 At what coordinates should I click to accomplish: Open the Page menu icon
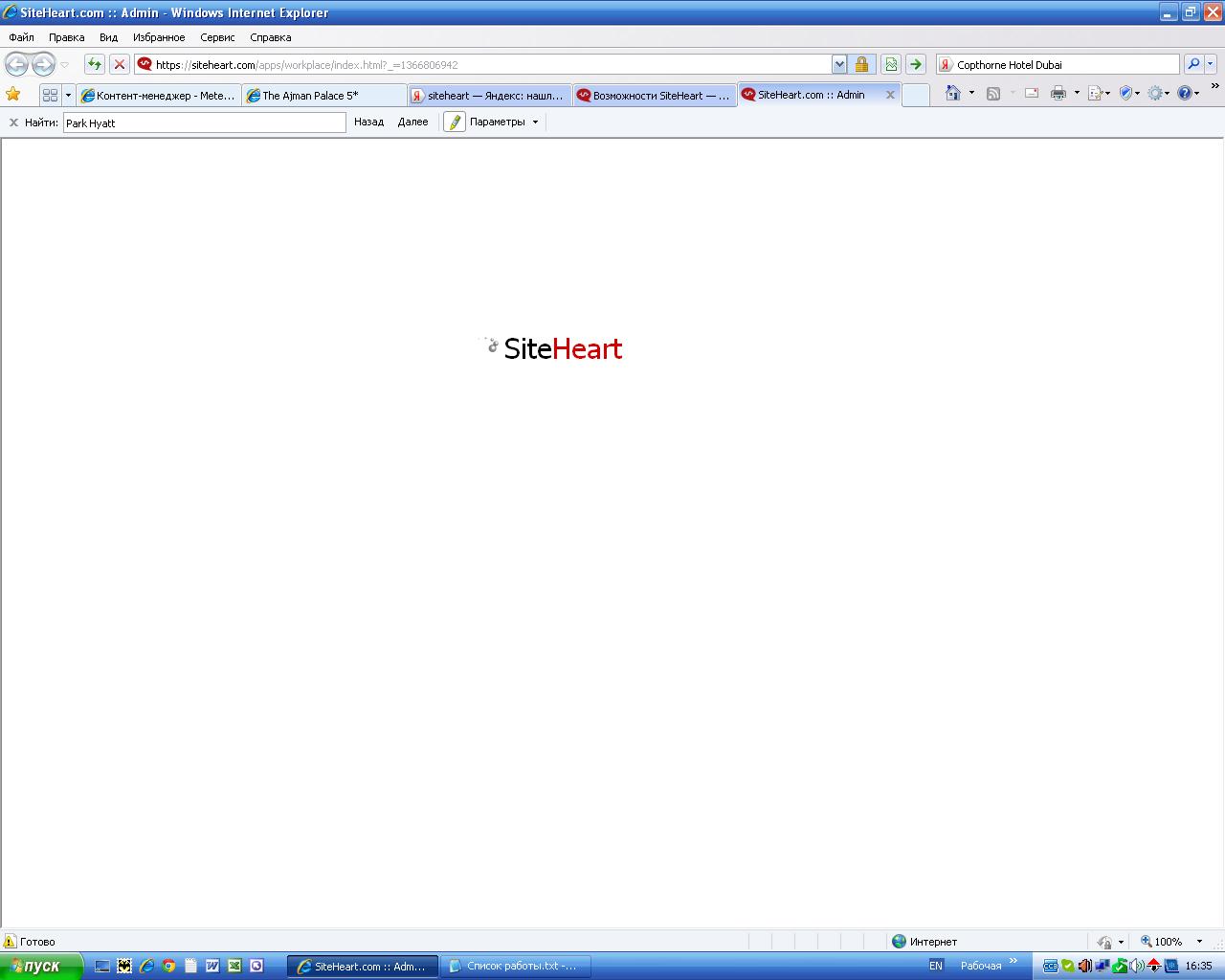(x=1099, y=93)
